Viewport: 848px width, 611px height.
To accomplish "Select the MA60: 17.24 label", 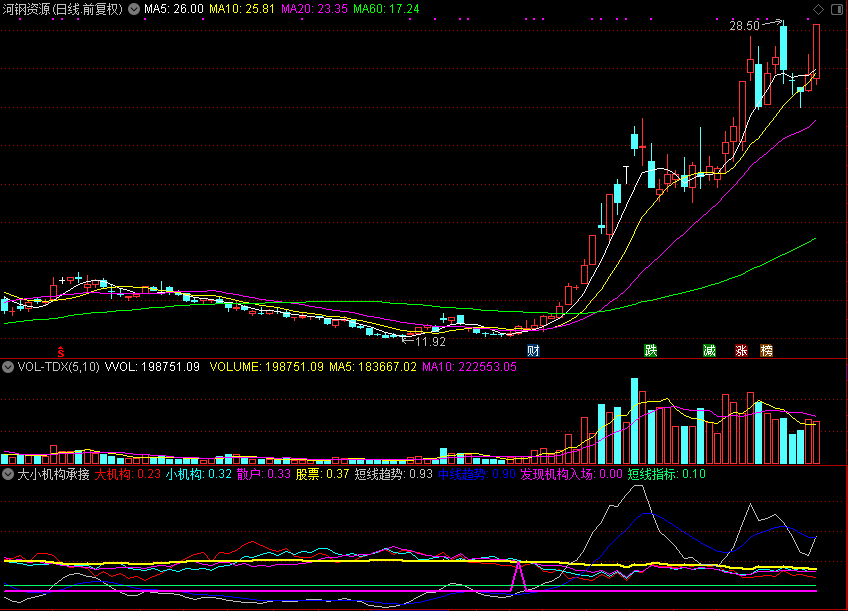I will (x=386, y=9).
